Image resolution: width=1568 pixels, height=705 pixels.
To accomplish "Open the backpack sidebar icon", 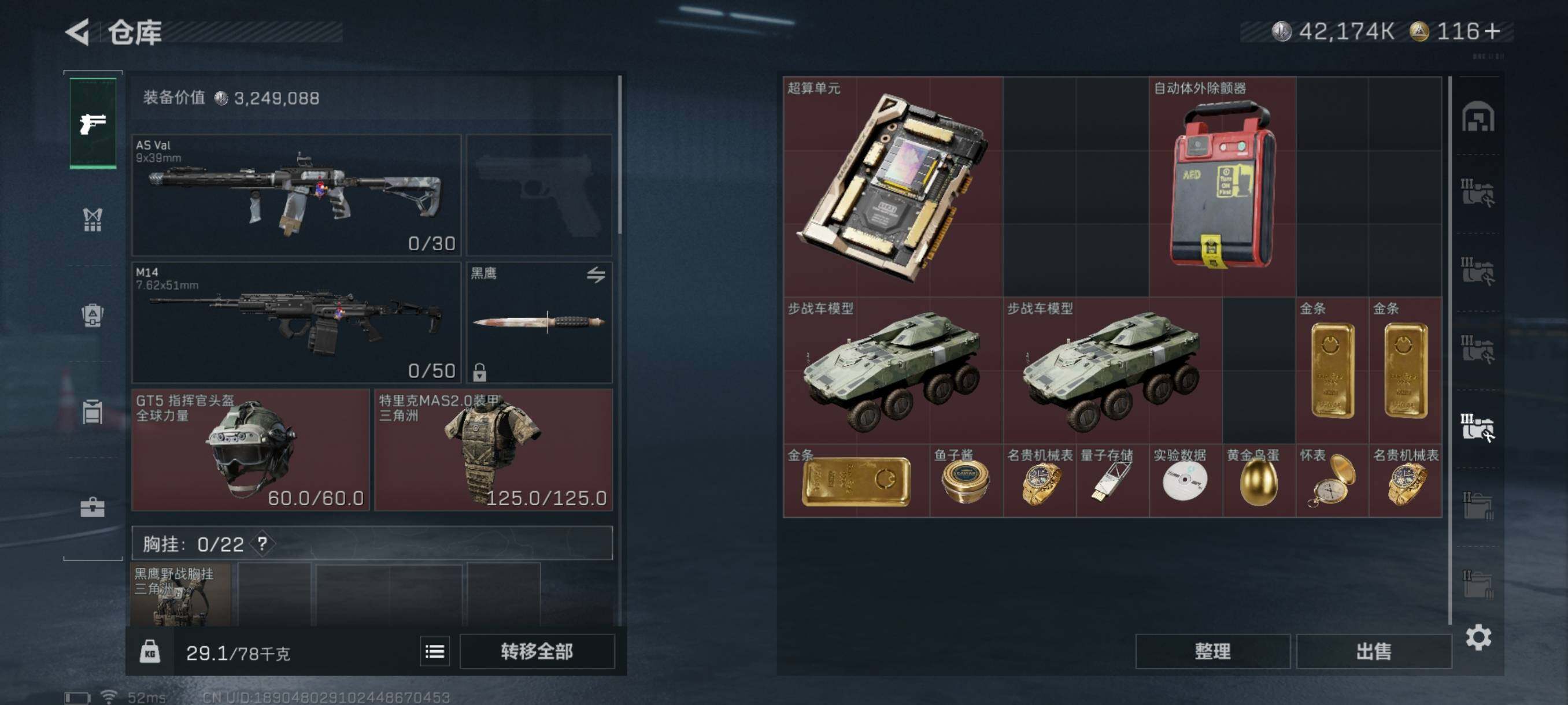I will [93, 315].
